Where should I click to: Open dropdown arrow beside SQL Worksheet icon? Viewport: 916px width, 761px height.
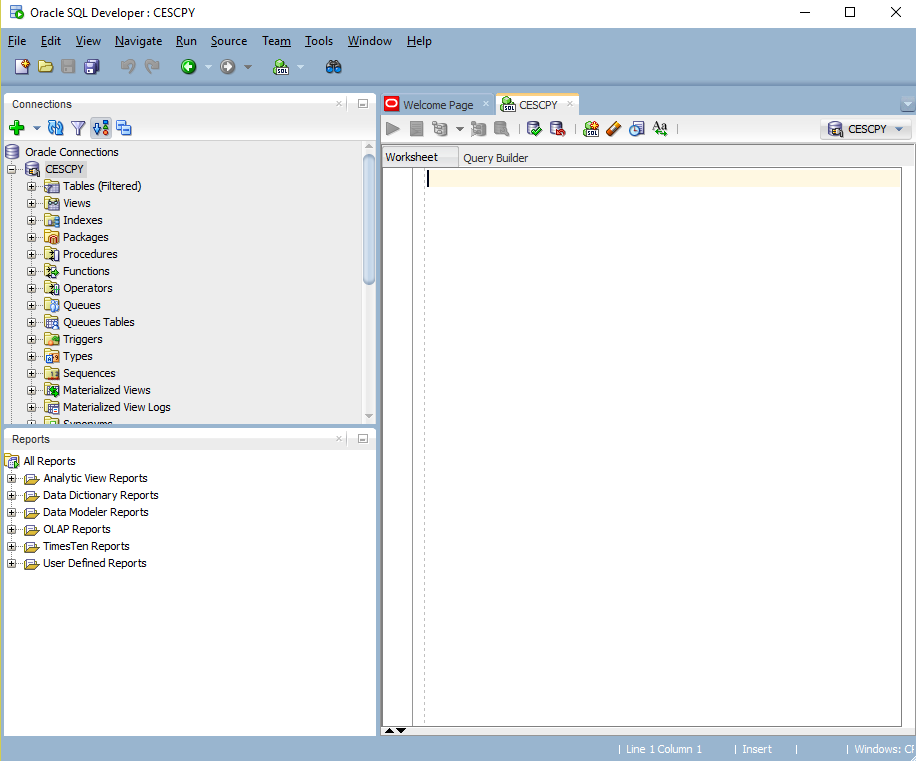click(x=300, y=67)
